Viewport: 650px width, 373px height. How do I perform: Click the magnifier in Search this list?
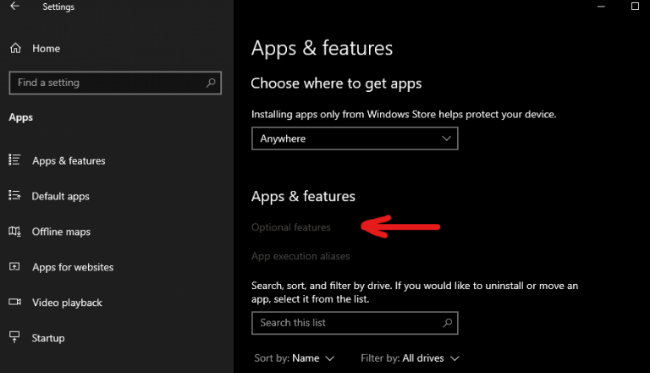point(447,322)
